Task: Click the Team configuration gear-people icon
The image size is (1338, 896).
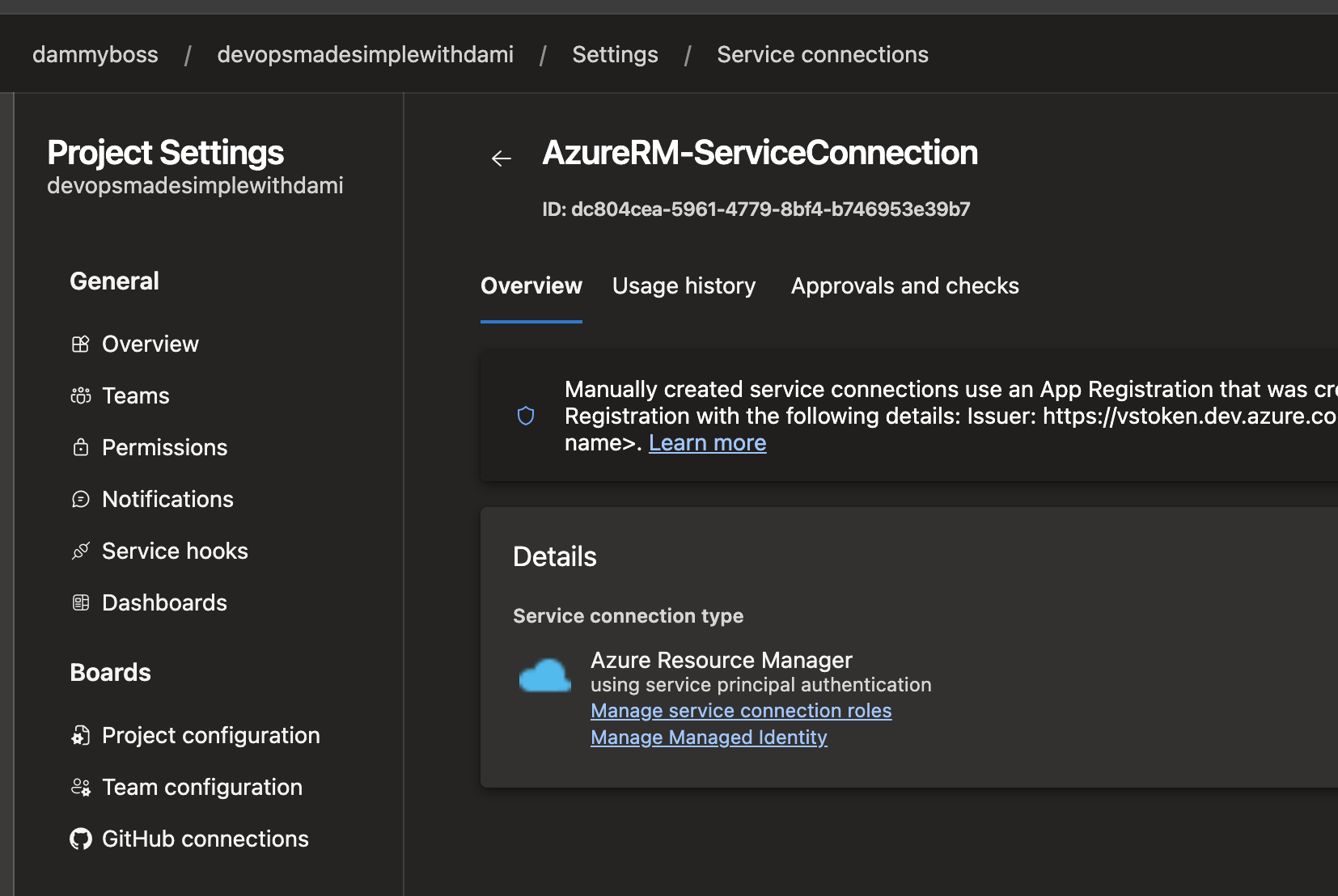Action: pos(81,788)
